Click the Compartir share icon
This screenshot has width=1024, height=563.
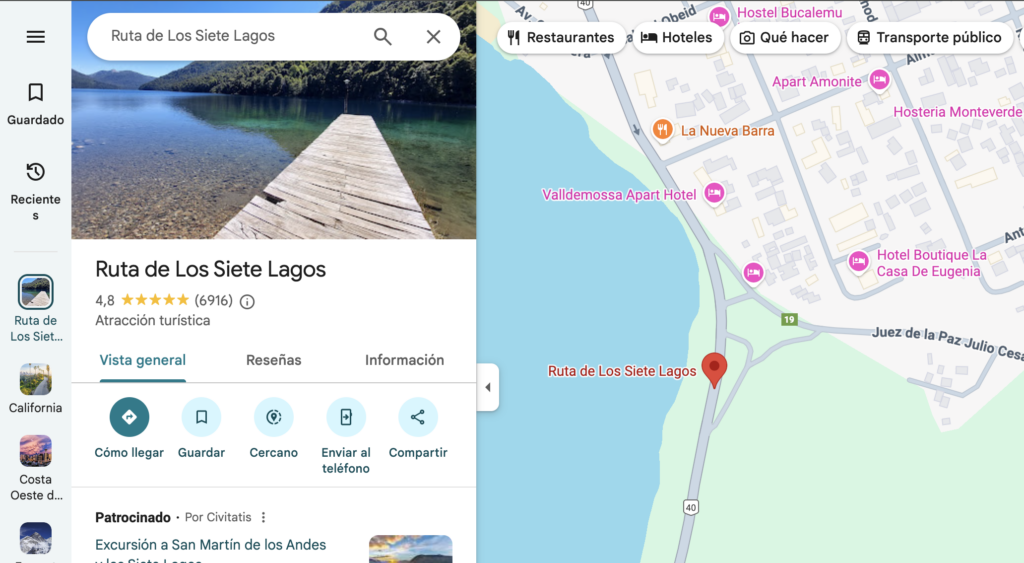click(x=418, y=417)
